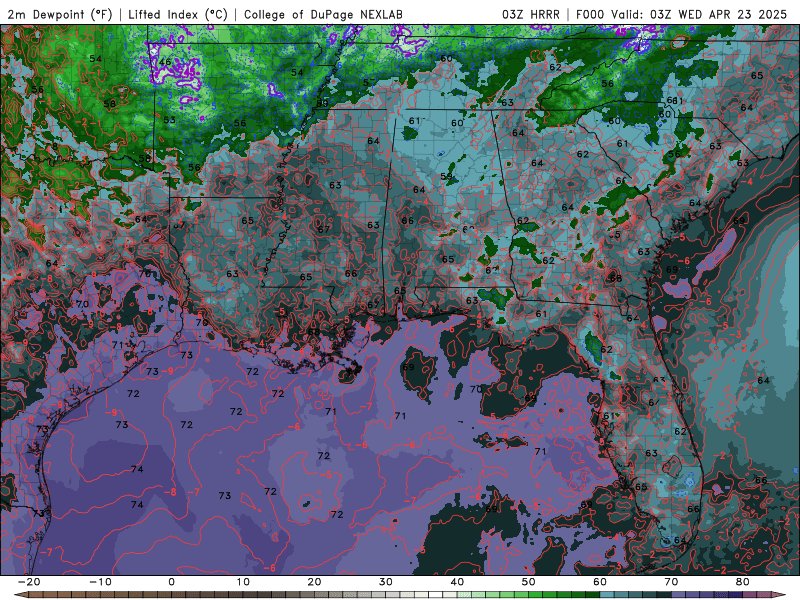800x600 pixels.
Task: Click the 20 label on the color scale
Action: [x=314, y=582]
